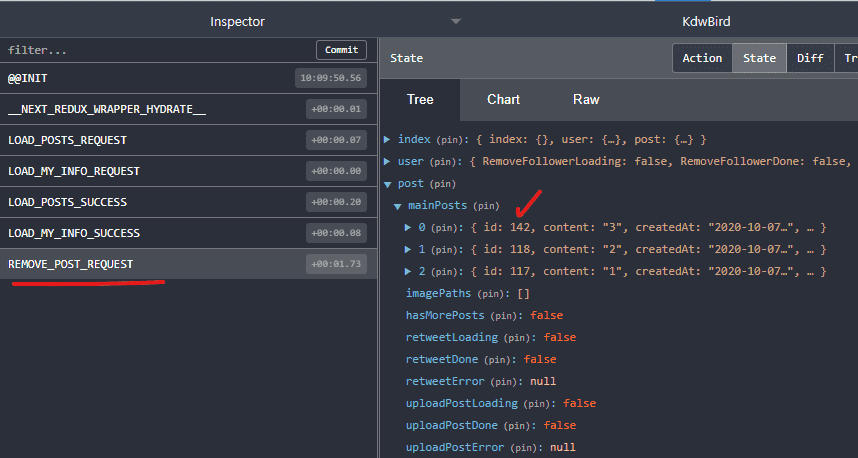858x458 pixels.
Task: Select the Tree tab
Action: (420, 99)
